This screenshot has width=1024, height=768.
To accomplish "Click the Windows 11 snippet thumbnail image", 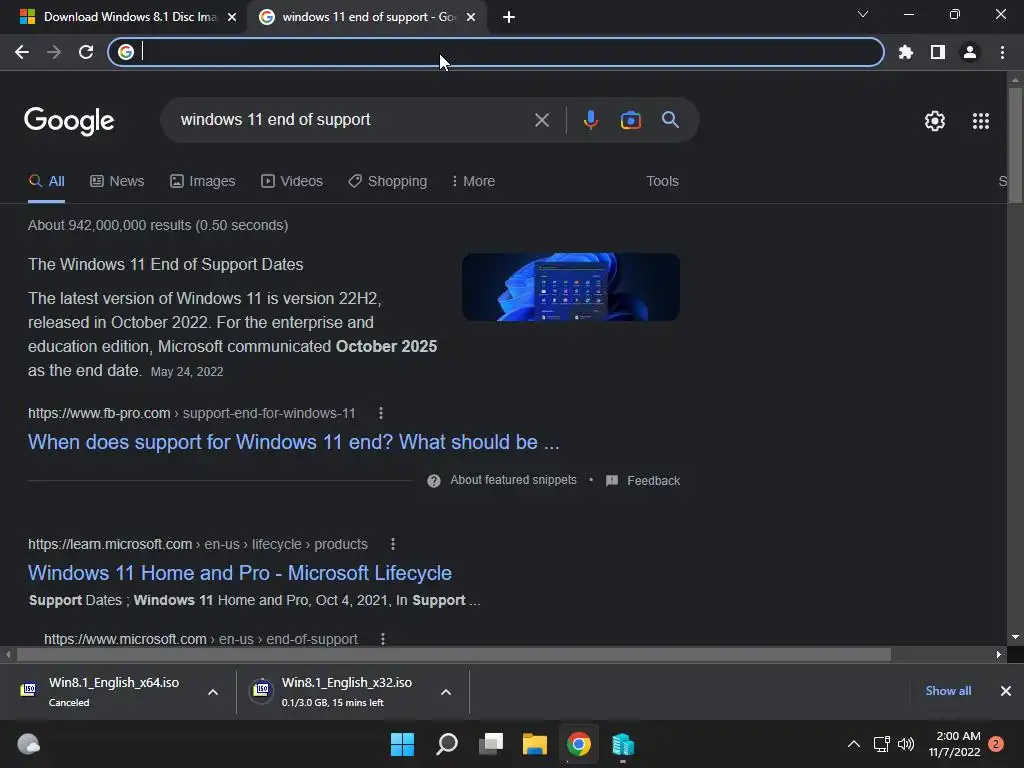I will pyautogui.click(x=571, y=287).
